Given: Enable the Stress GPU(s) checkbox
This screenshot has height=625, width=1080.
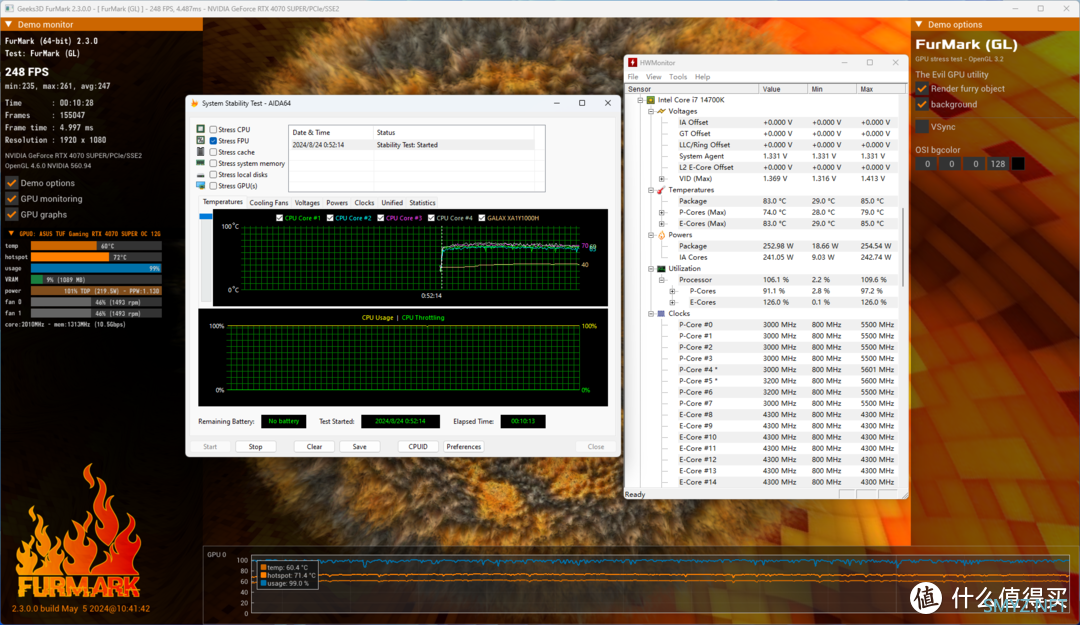Looking at the screenshot, I should tap(214, 186).
